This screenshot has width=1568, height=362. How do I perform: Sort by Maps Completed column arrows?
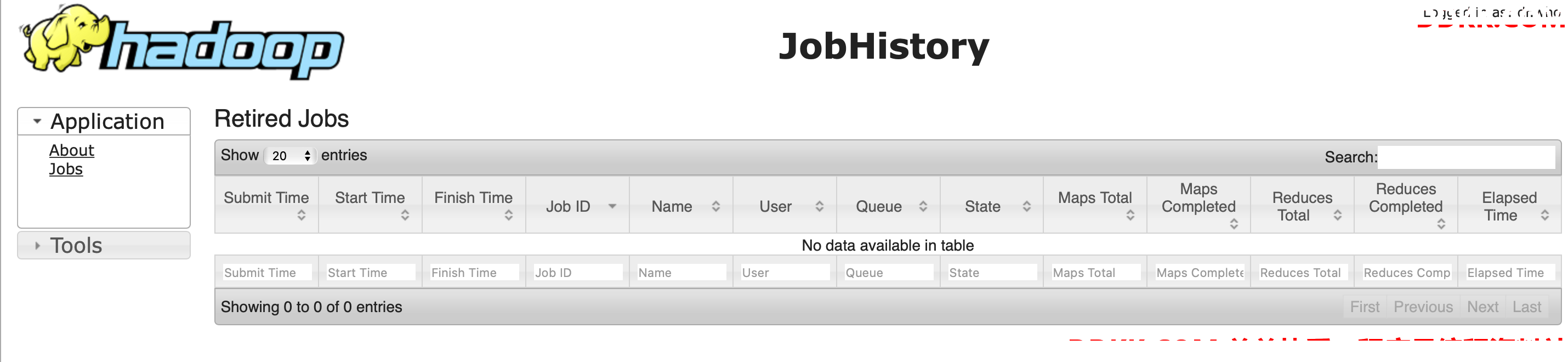(1234, 224)
